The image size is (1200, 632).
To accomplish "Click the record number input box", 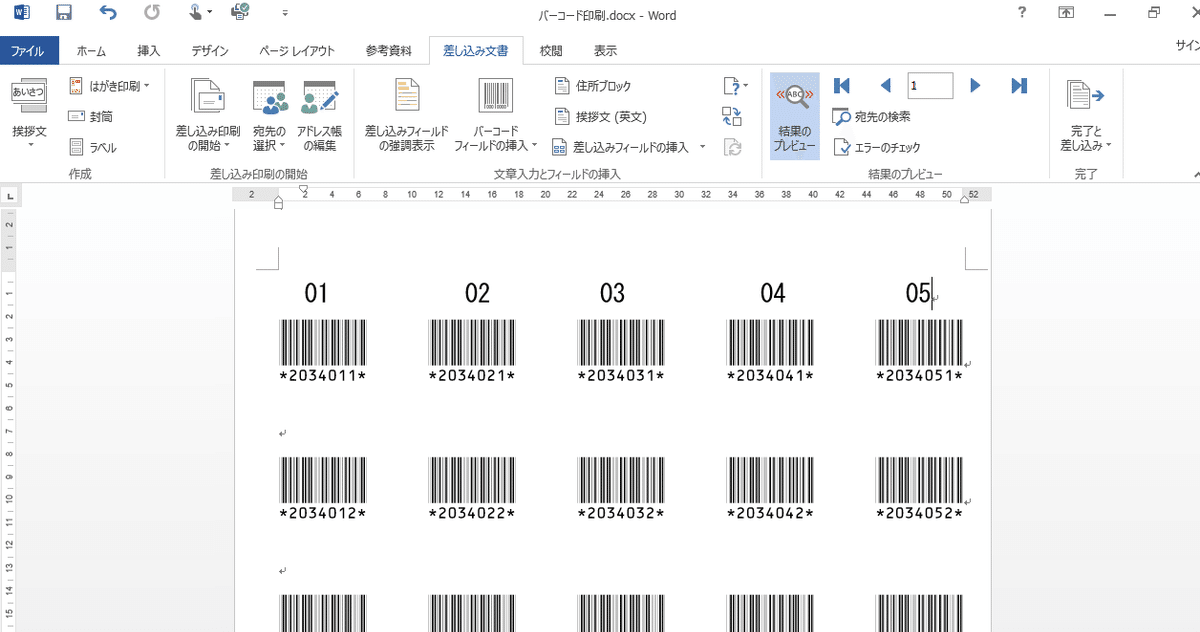I will [930, 86].
